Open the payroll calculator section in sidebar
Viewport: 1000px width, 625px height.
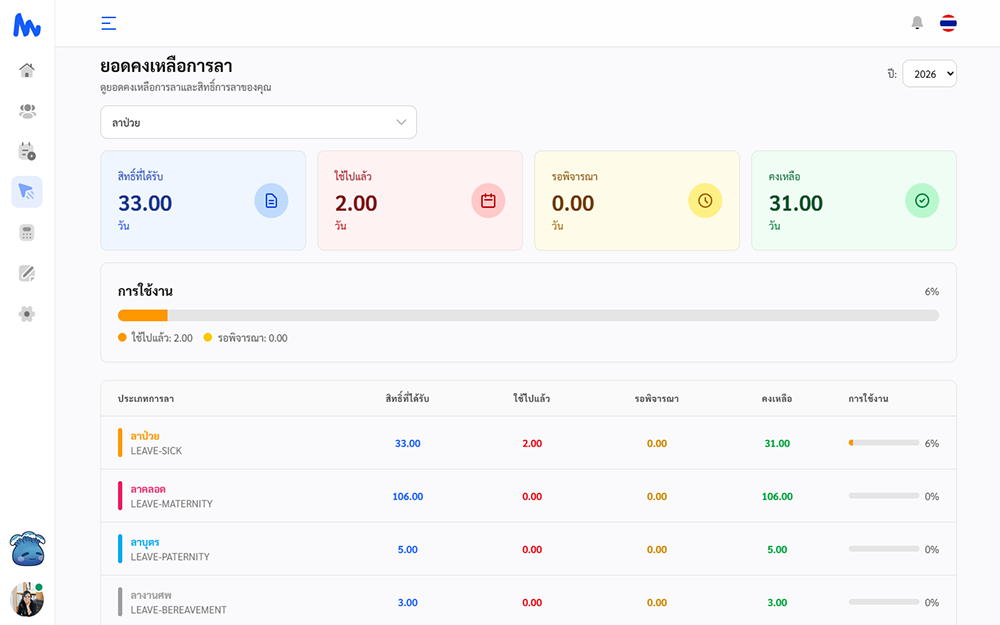point(27,231)
